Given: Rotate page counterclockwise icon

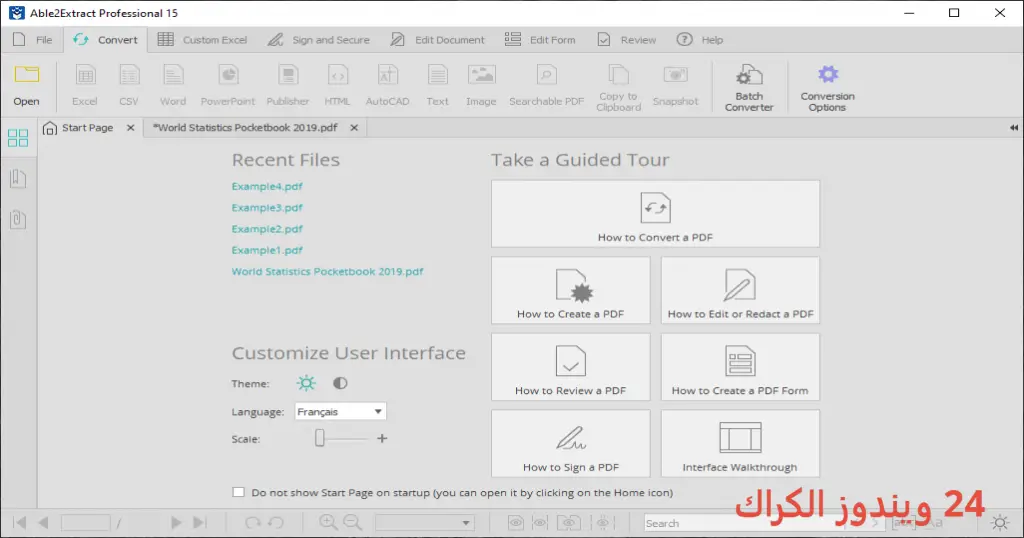Looking at the screenshot, I should (276, 522).
